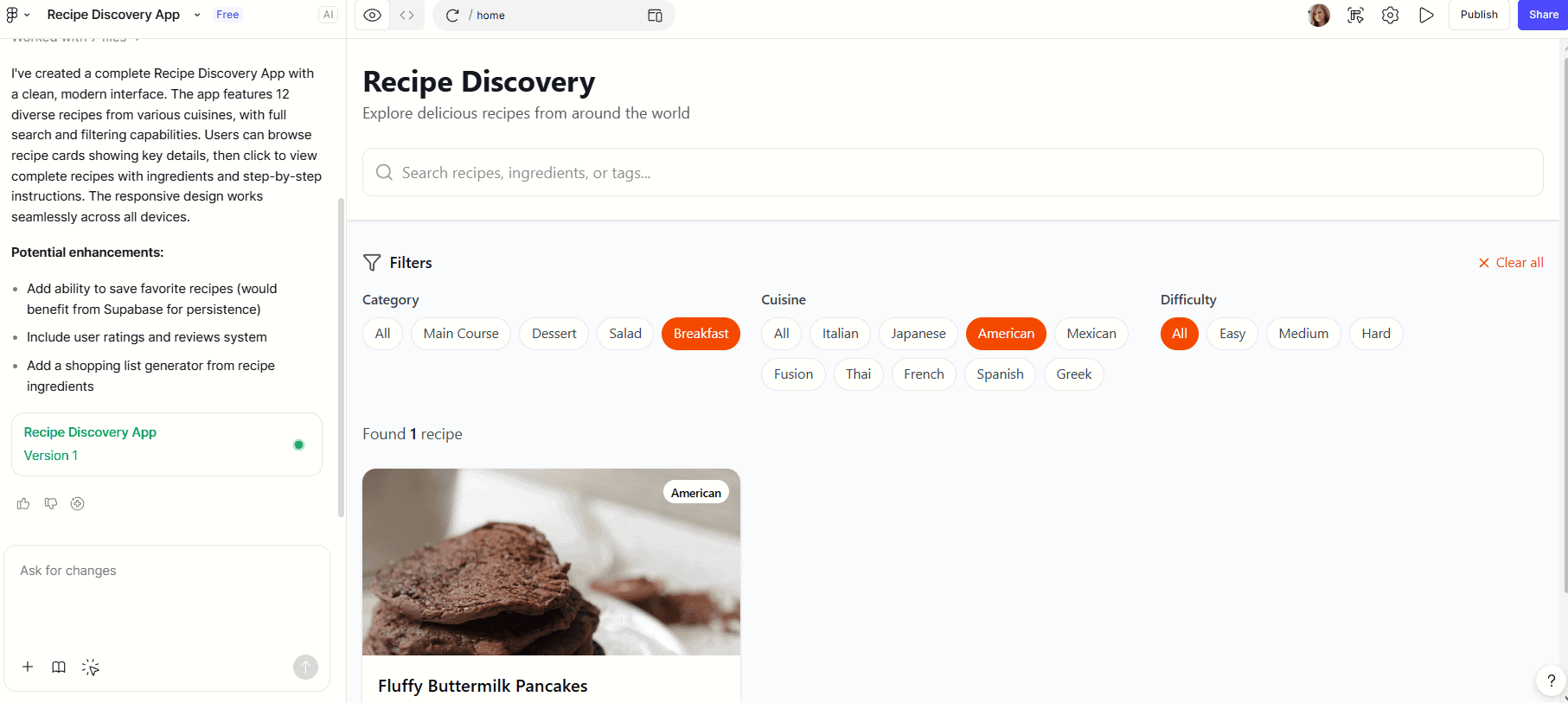Image resolution: width=1568 pixels, height=703 pixels.
Task: Click the Recipe Discovery heading
Action: (x=479, y=81)
